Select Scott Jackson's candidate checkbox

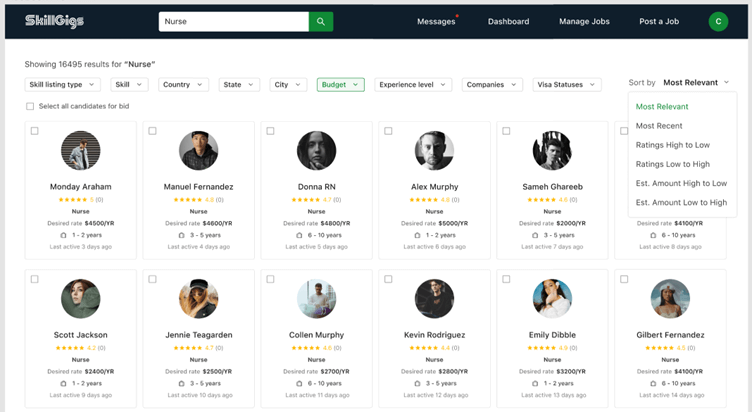tap(34, 279)
